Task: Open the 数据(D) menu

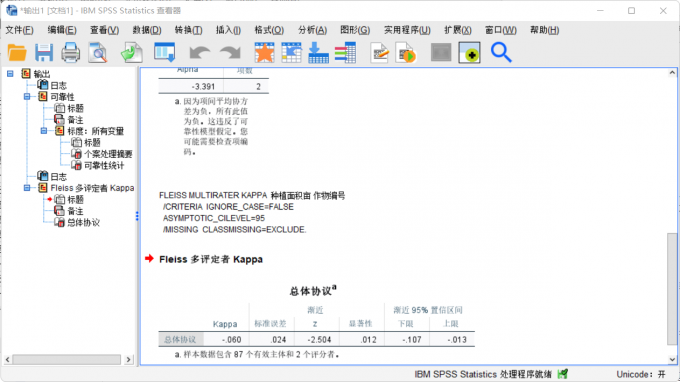Action: 147,30
